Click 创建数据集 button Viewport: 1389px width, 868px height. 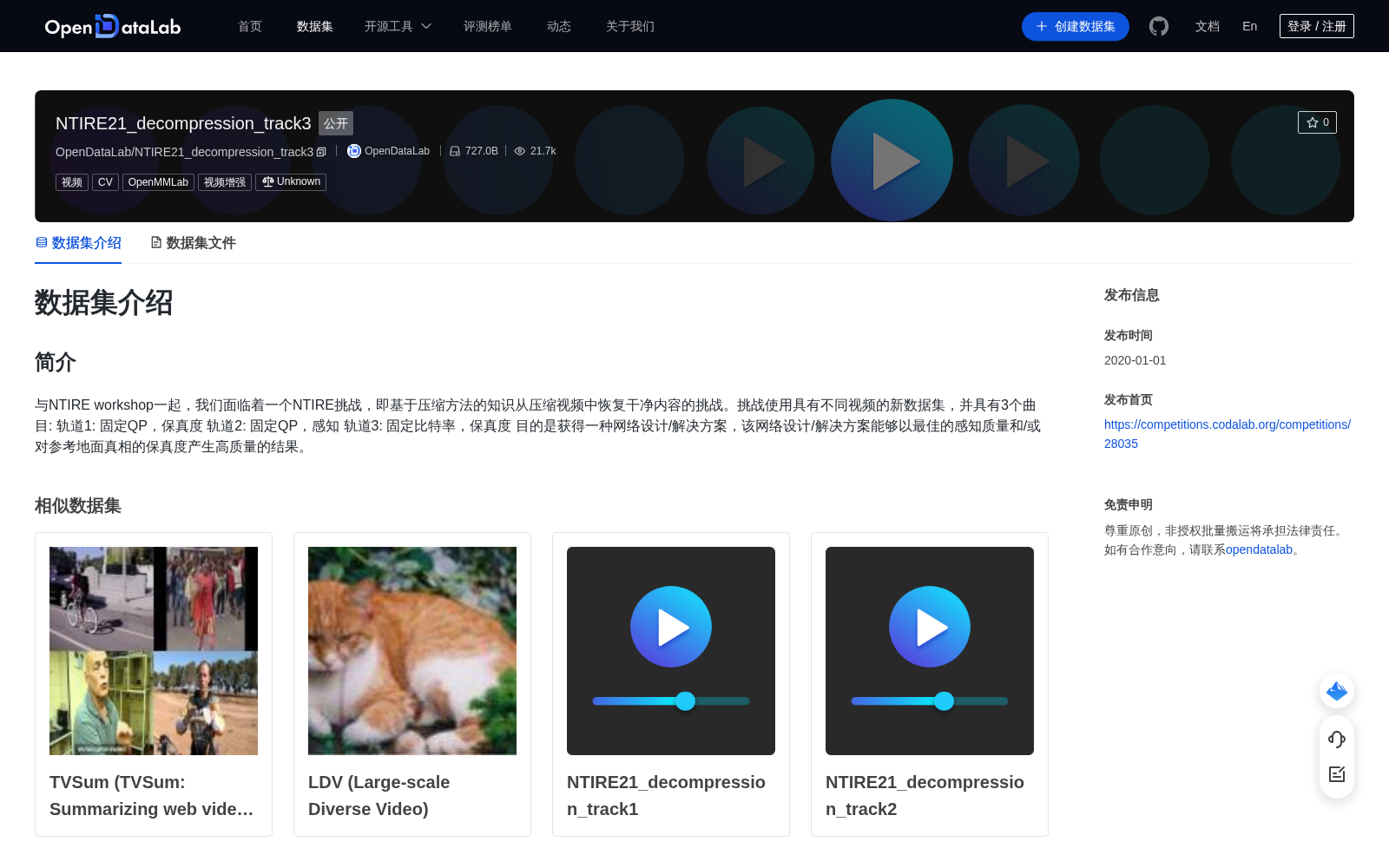coord(1076,26)
